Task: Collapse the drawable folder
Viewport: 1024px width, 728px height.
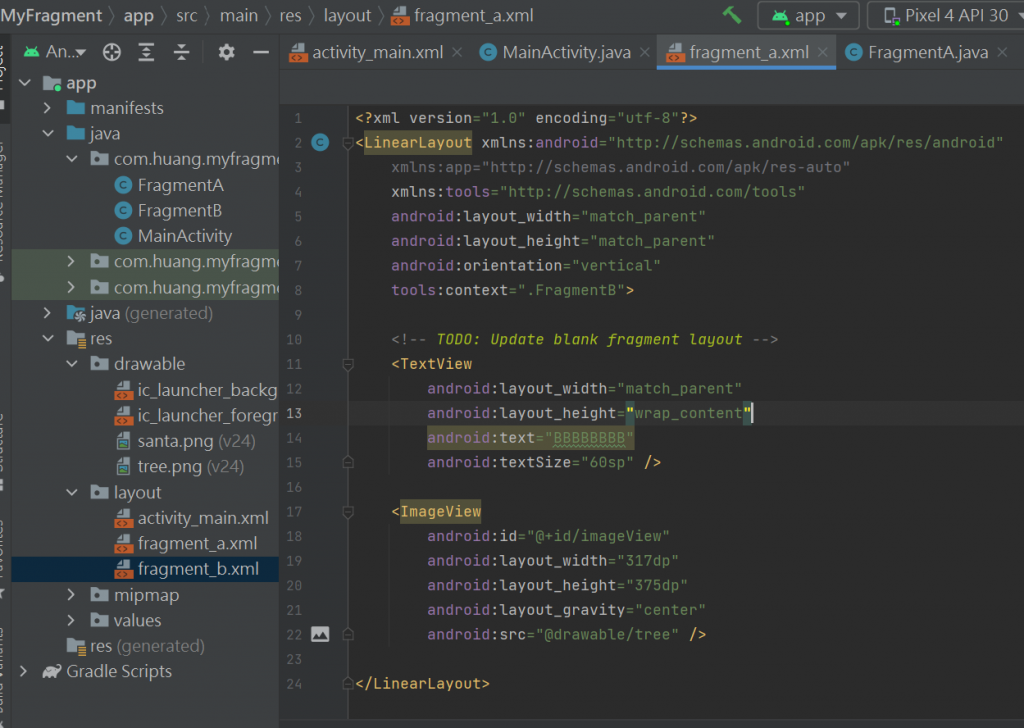Action: (72, 364)
